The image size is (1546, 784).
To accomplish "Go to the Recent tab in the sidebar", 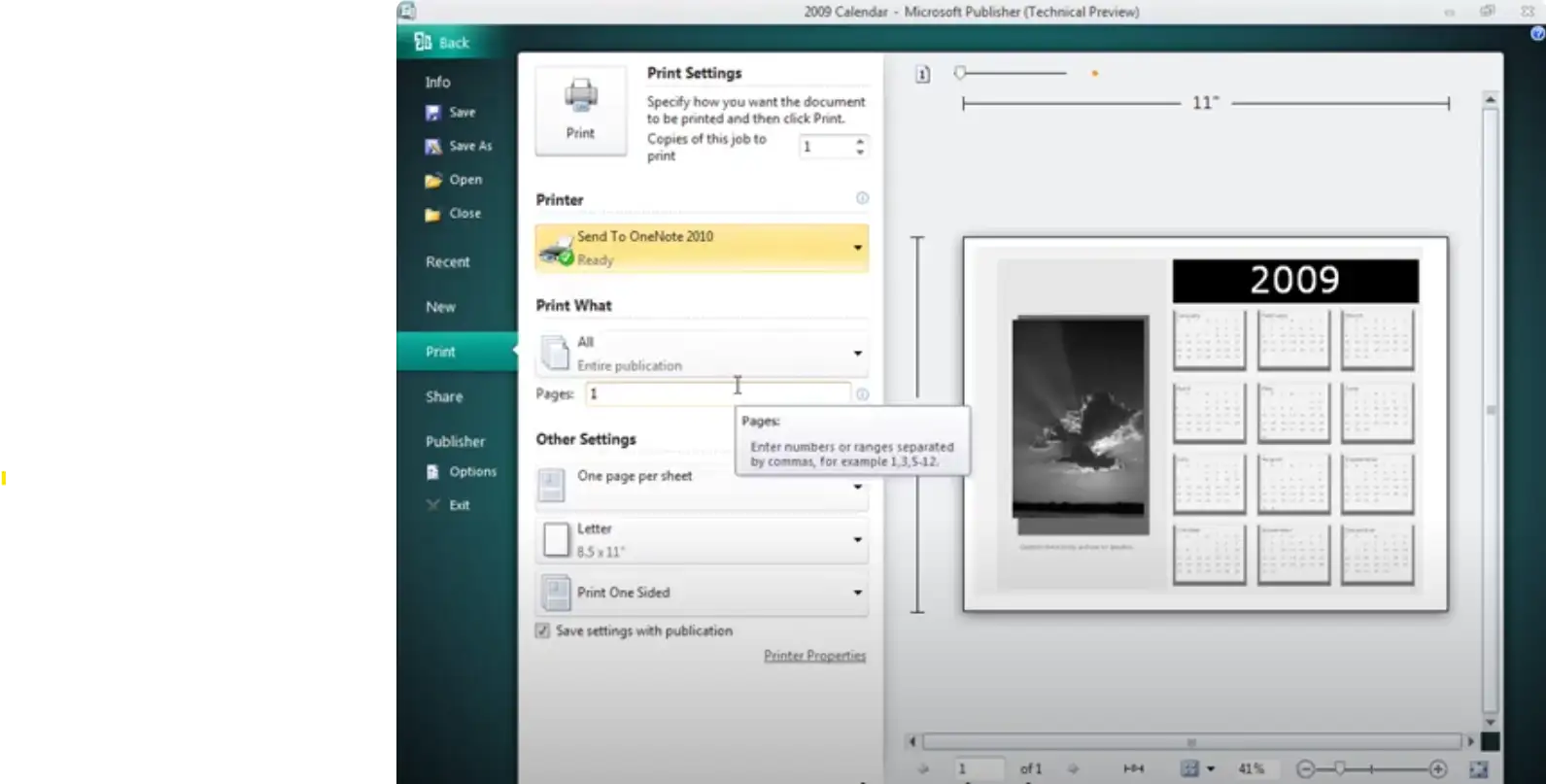I will point(447,262).
